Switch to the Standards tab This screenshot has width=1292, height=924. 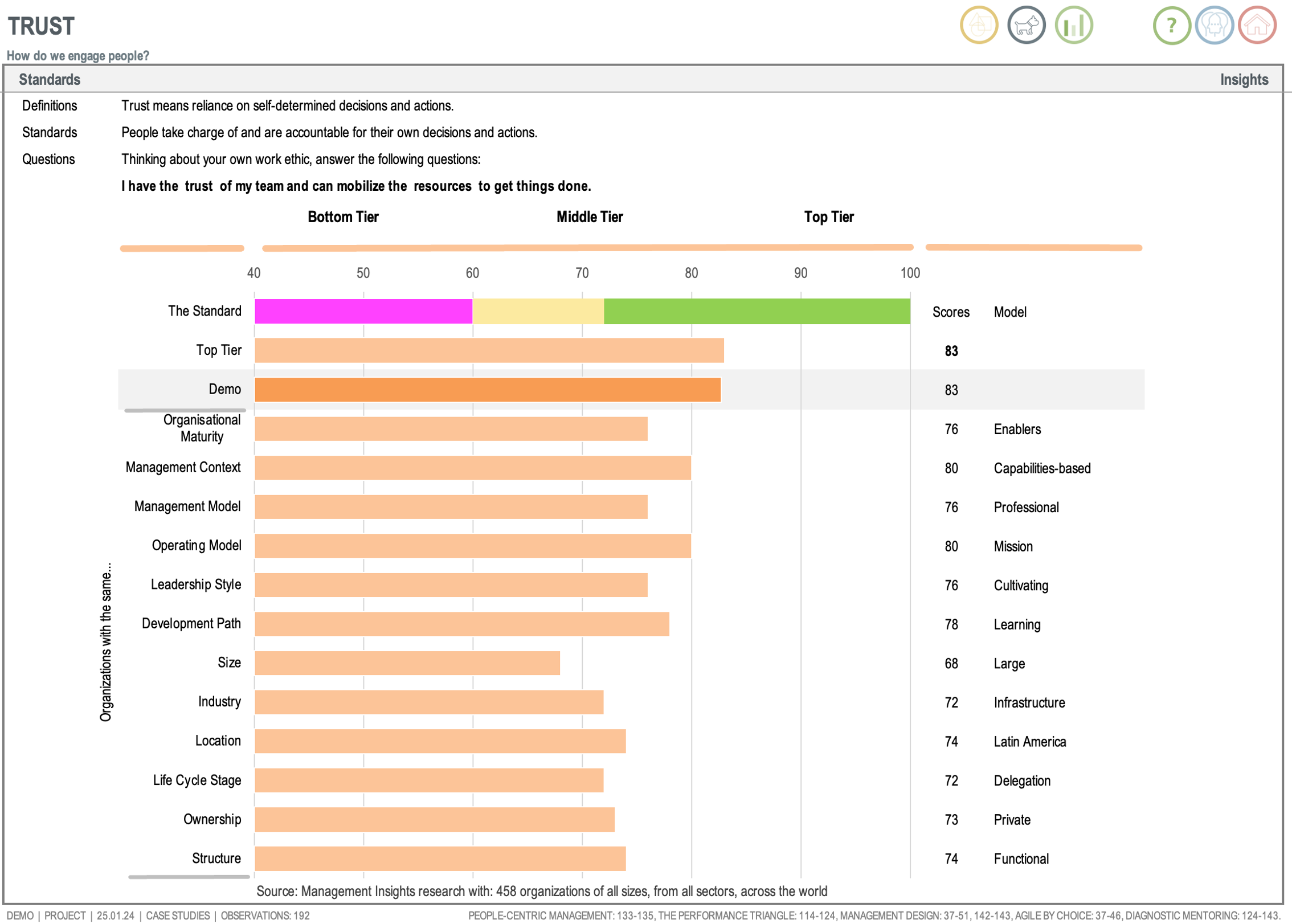(x=50, y=79)
